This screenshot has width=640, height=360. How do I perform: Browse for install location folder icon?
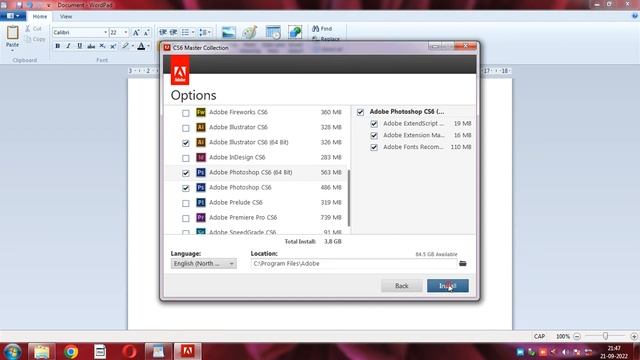[462, 264]
